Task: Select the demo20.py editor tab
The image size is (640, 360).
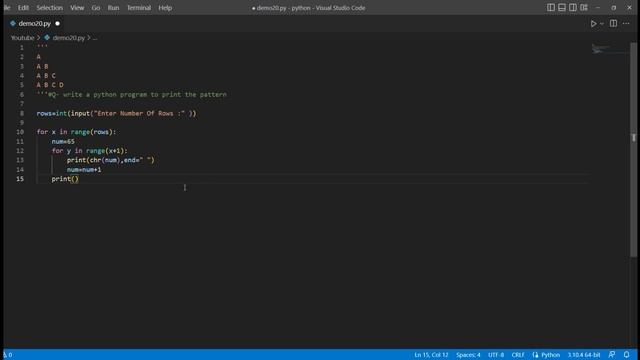Action: point(35,24)
